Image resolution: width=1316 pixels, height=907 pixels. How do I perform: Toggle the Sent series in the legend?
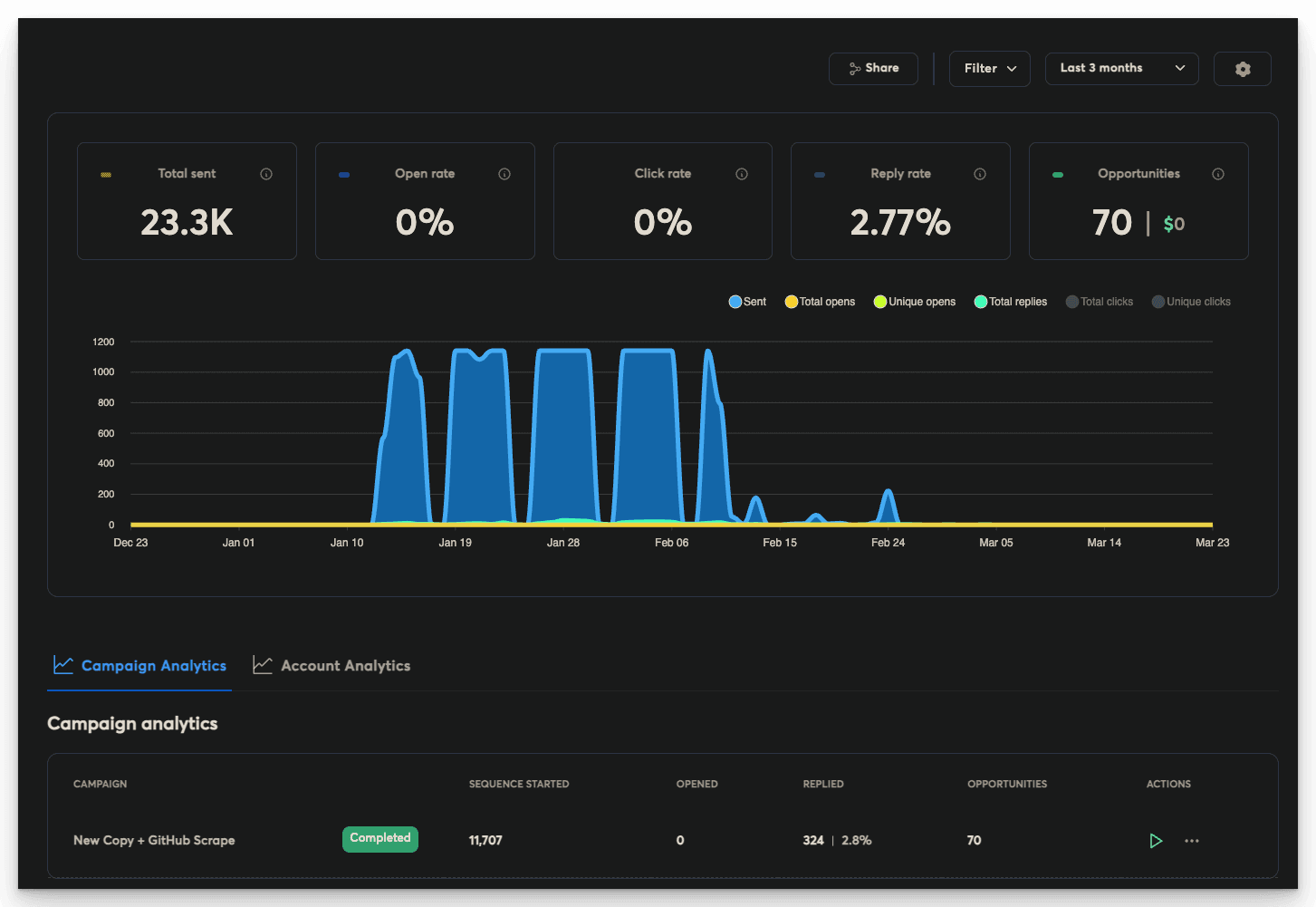point(746,301)
